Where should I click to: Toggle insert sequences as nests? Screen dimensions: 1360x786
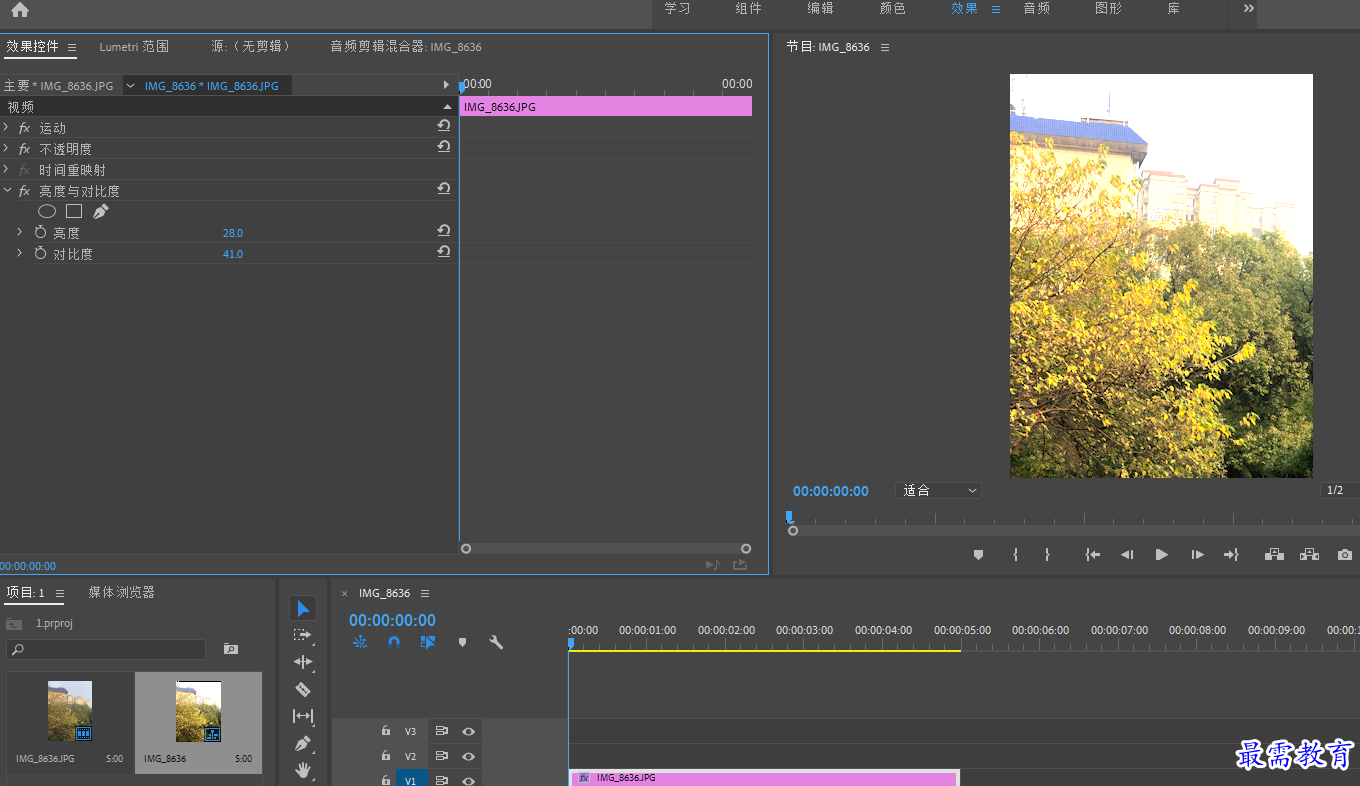click(x=360, y=643)
